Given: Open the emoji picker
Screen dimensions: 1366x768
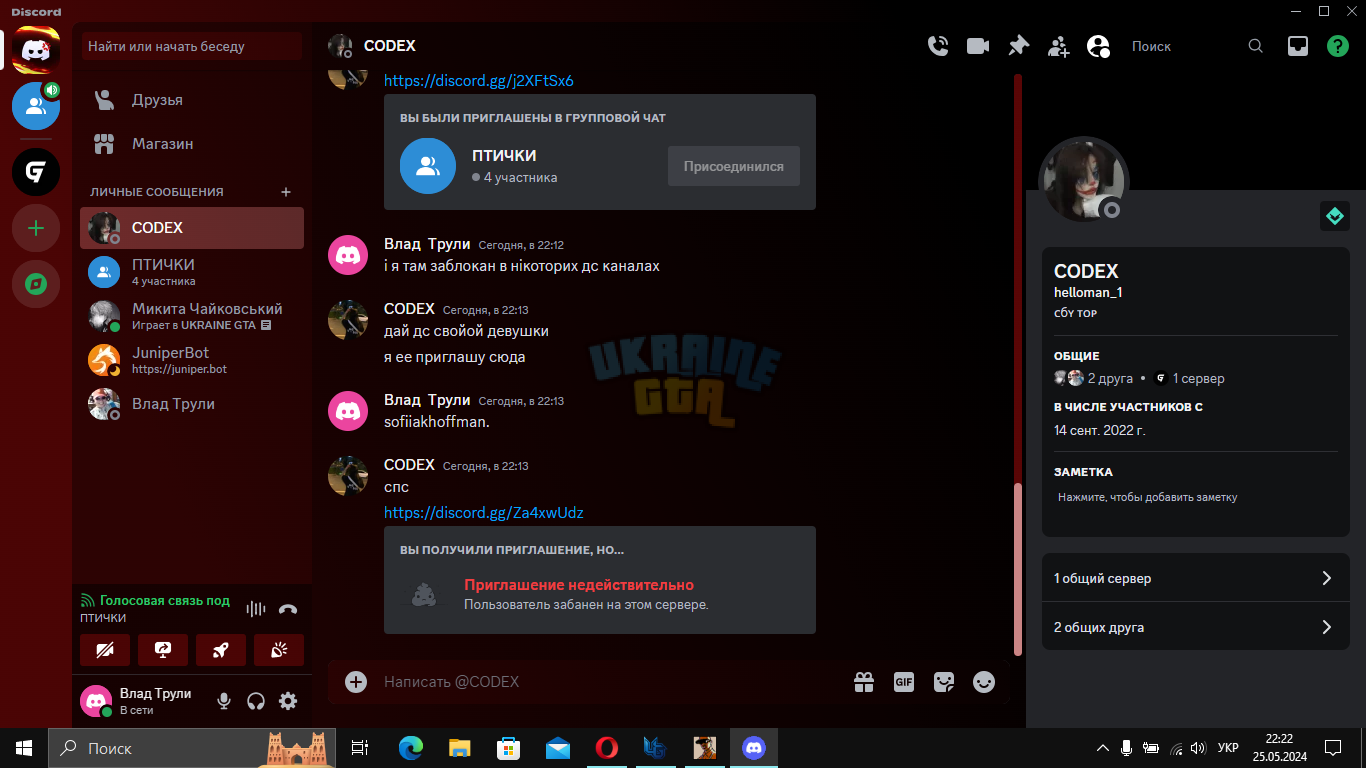Looking at the screenshot, I should click(984, 682).
